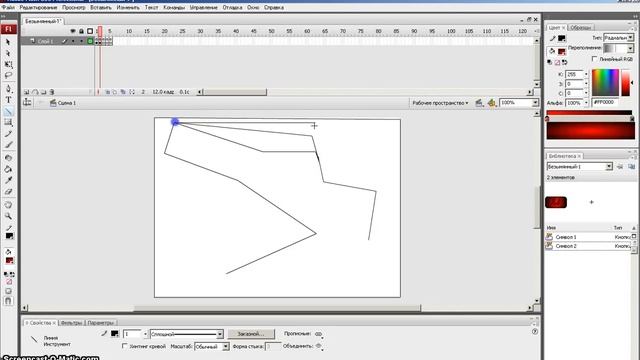Click the rainbow color picker field
The height and width of the screenshot is (360, 640).
tap(605, 82)
